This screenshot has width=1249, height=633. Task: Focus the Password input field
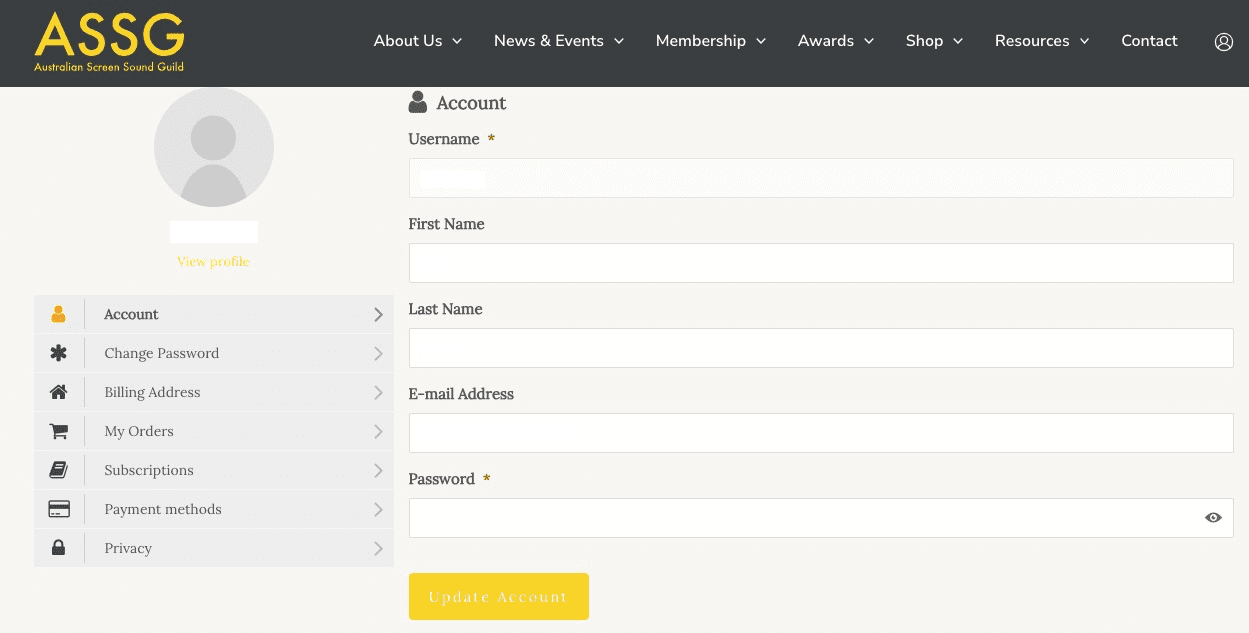(800, 518)
